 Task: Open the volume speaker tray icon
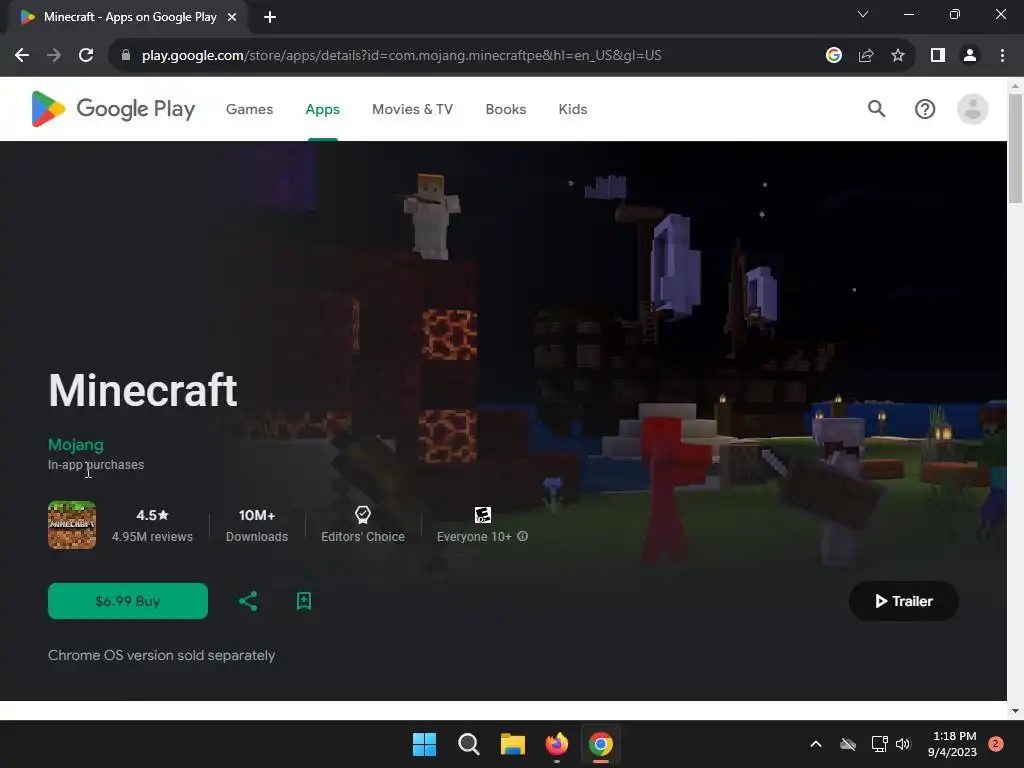[x=903, y=744]
